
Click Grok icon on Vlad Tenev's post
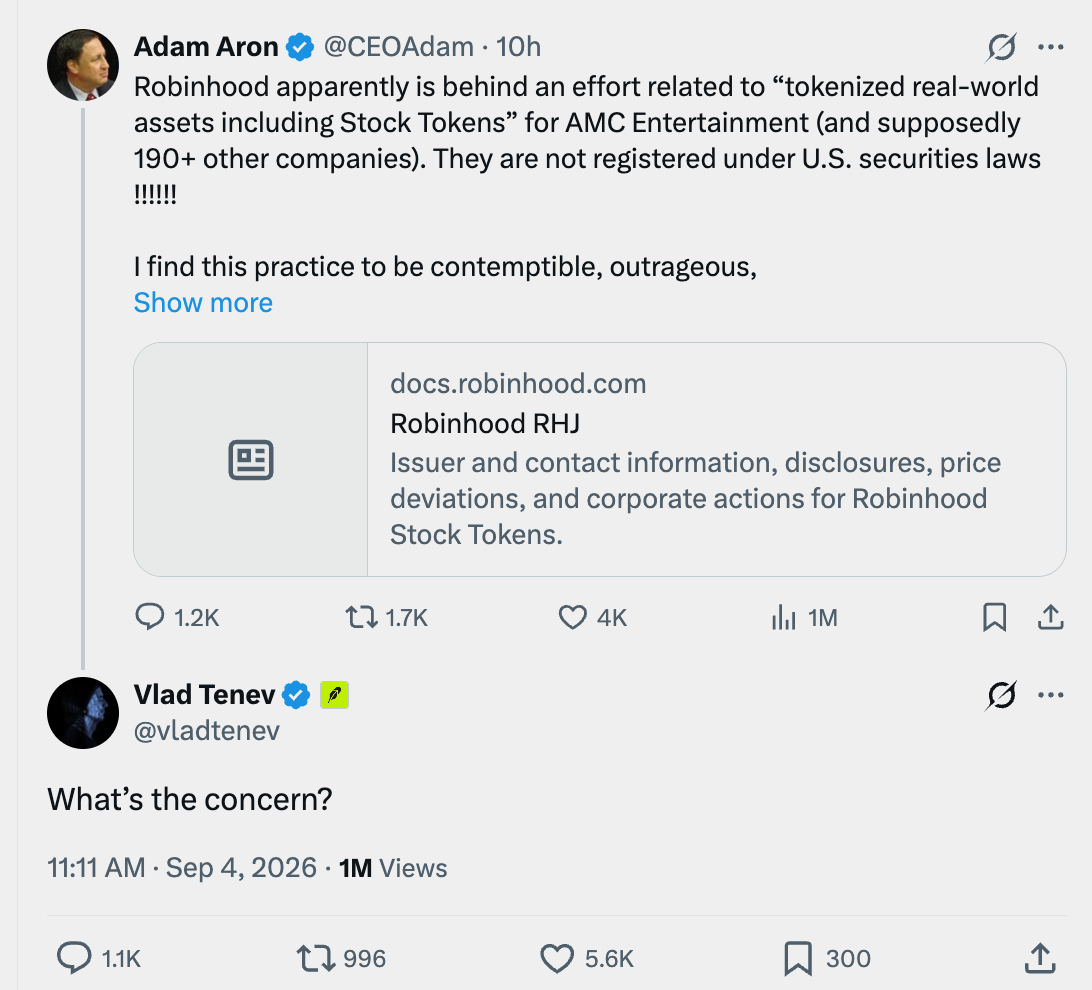(1001, 695)
